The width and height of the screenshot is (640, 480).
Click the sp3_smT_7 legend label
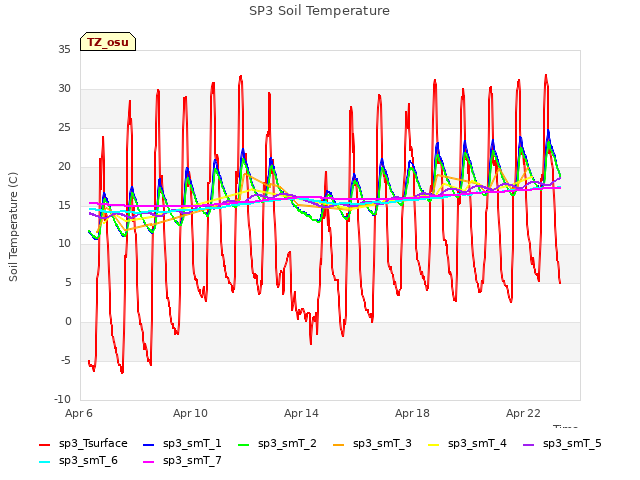[192, 460]
